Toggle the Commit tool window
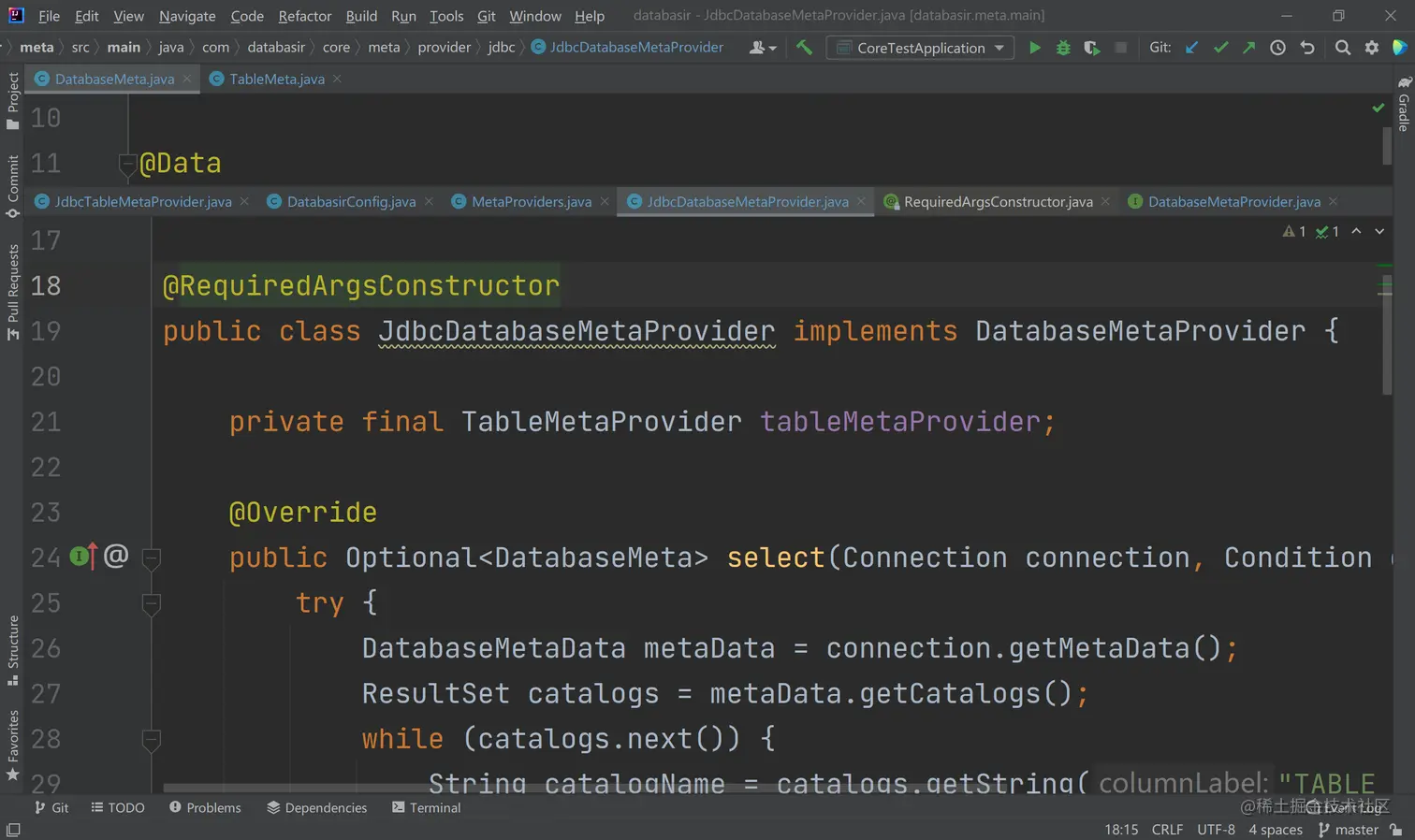The height and width of the screenshot is (840, 1415). 13,186
